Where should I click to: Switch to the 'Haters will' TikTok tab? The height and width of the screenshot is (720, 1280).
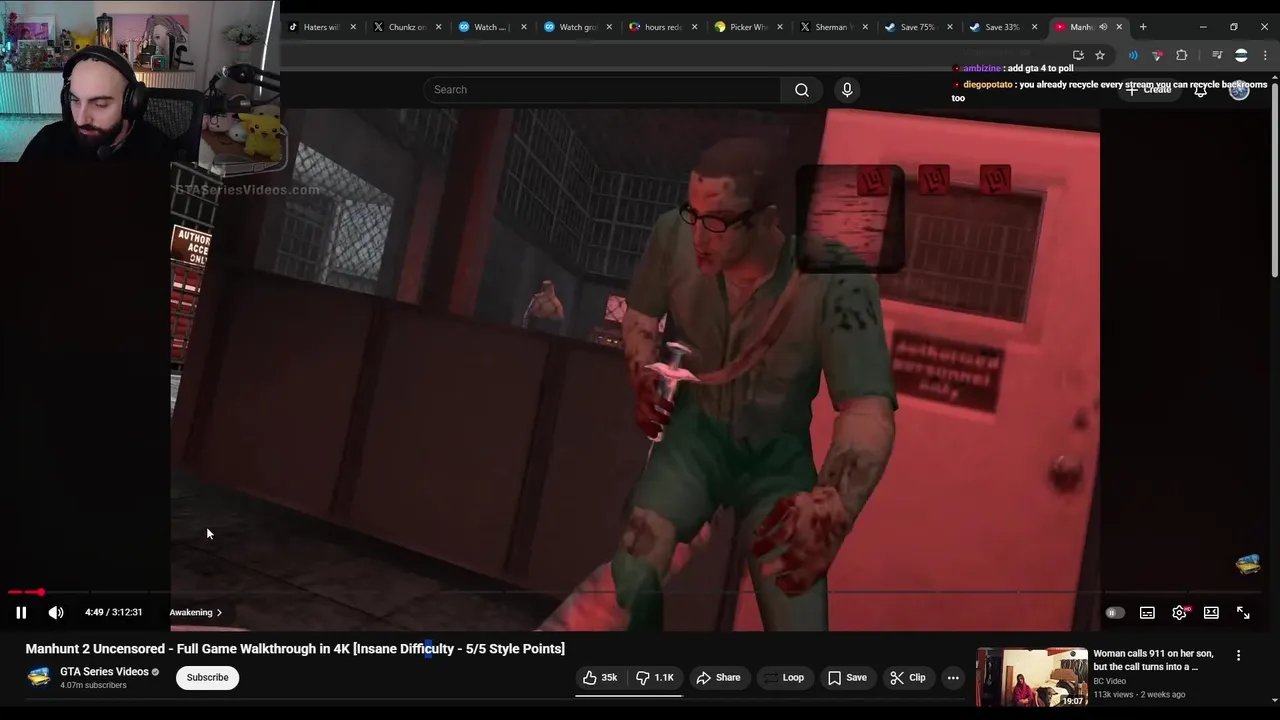(322, 27)
